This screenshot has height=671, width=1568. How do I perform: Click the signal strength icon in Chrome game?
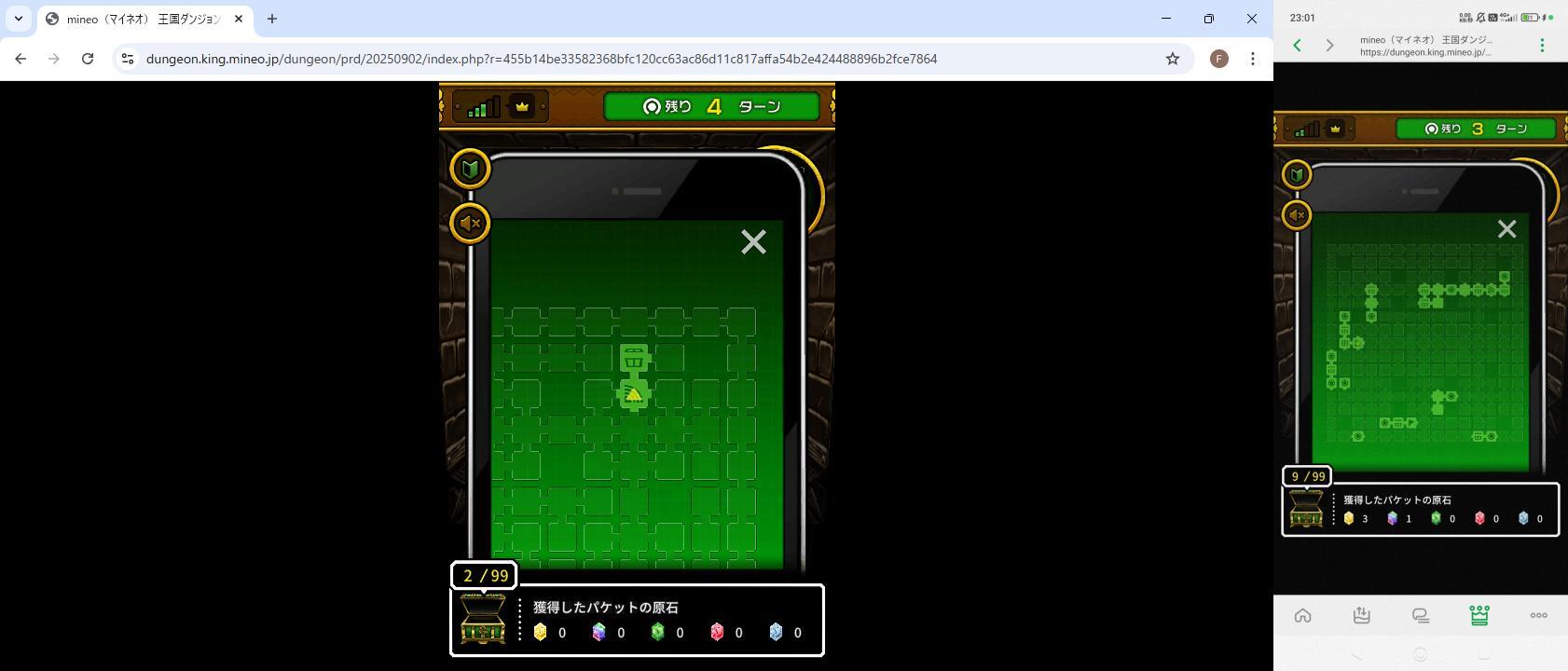pos(483,106)
